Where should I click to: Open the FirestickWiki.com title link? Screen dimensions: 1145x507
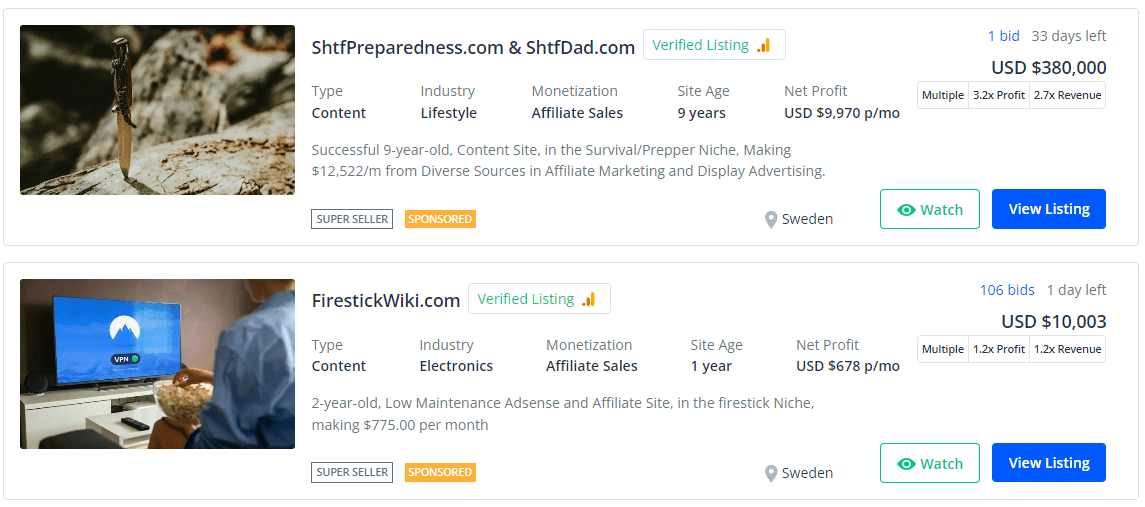(x=386, y=300)
